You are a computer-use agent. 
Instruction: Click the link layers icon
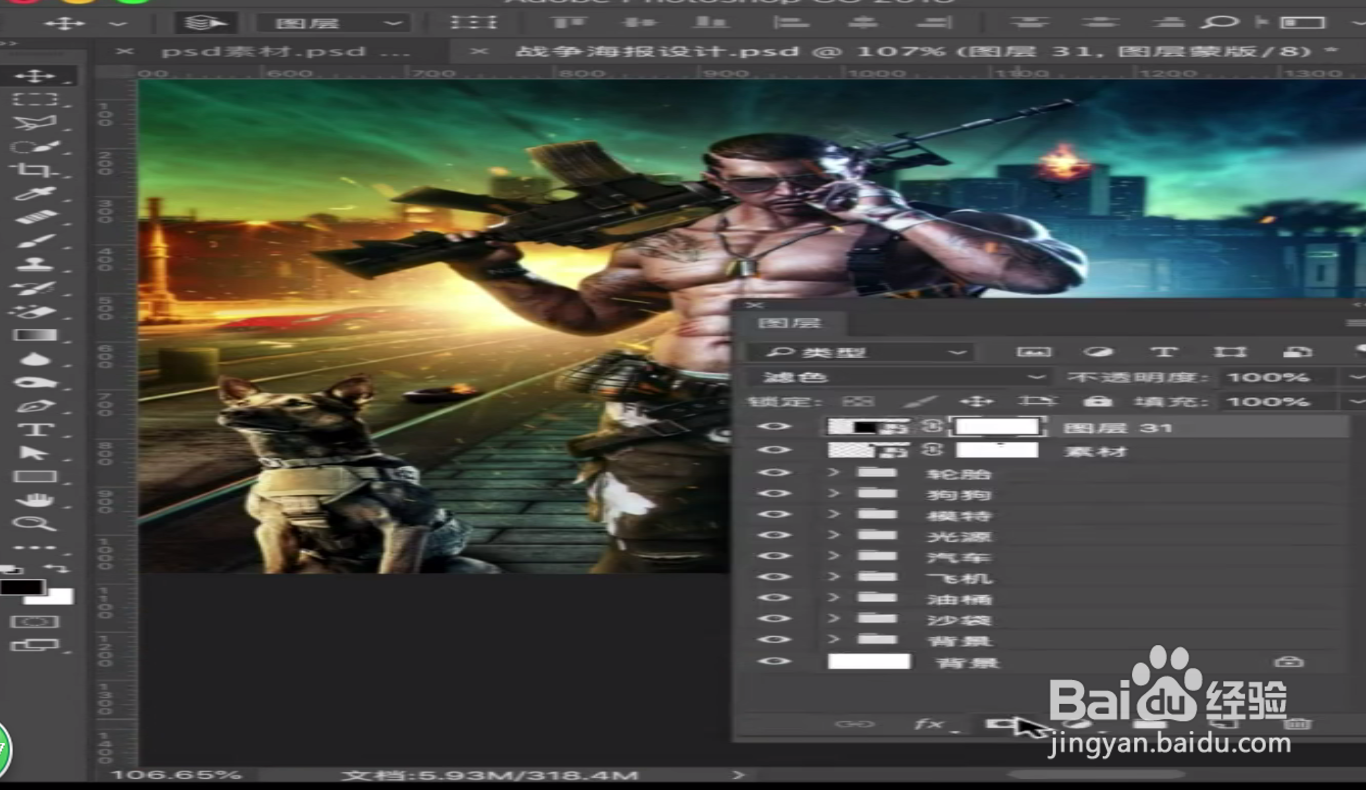[x=855, y=723]
